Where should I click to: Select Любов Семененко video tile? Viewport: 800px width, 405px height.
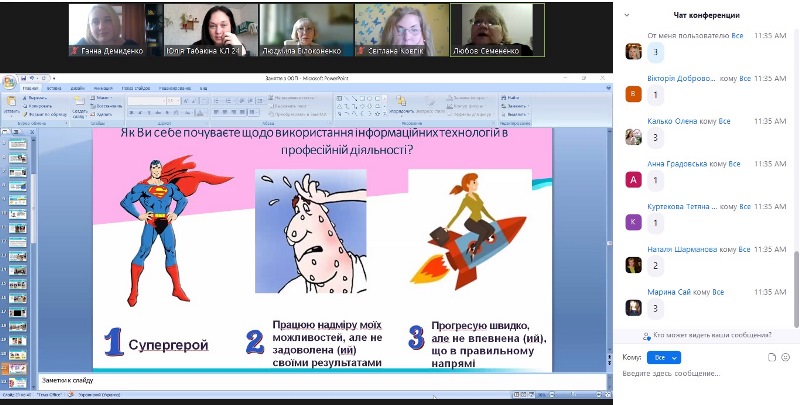497,30
